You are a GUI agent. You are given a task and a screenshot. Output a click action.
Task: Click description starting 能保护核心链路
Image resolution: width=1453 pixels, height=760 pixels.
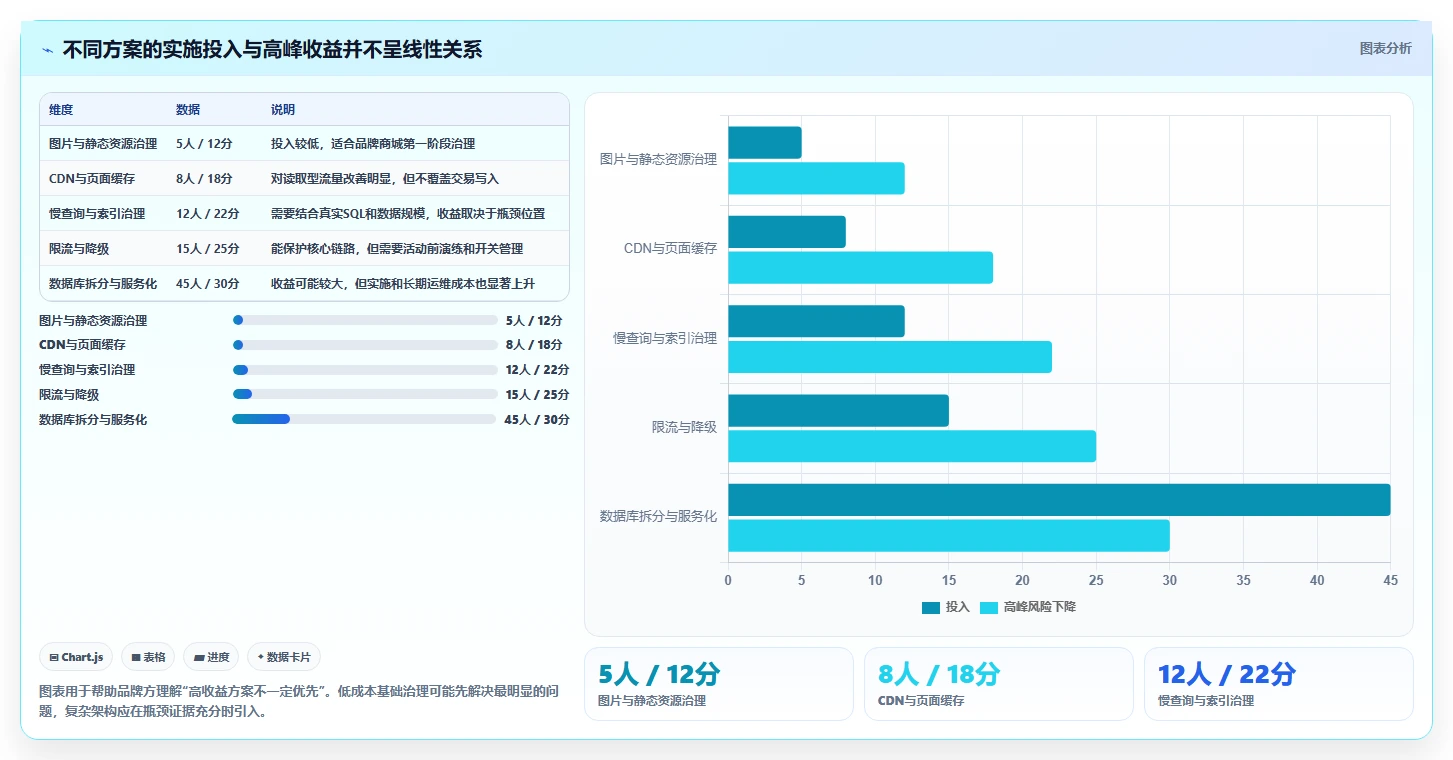(397, 249)
